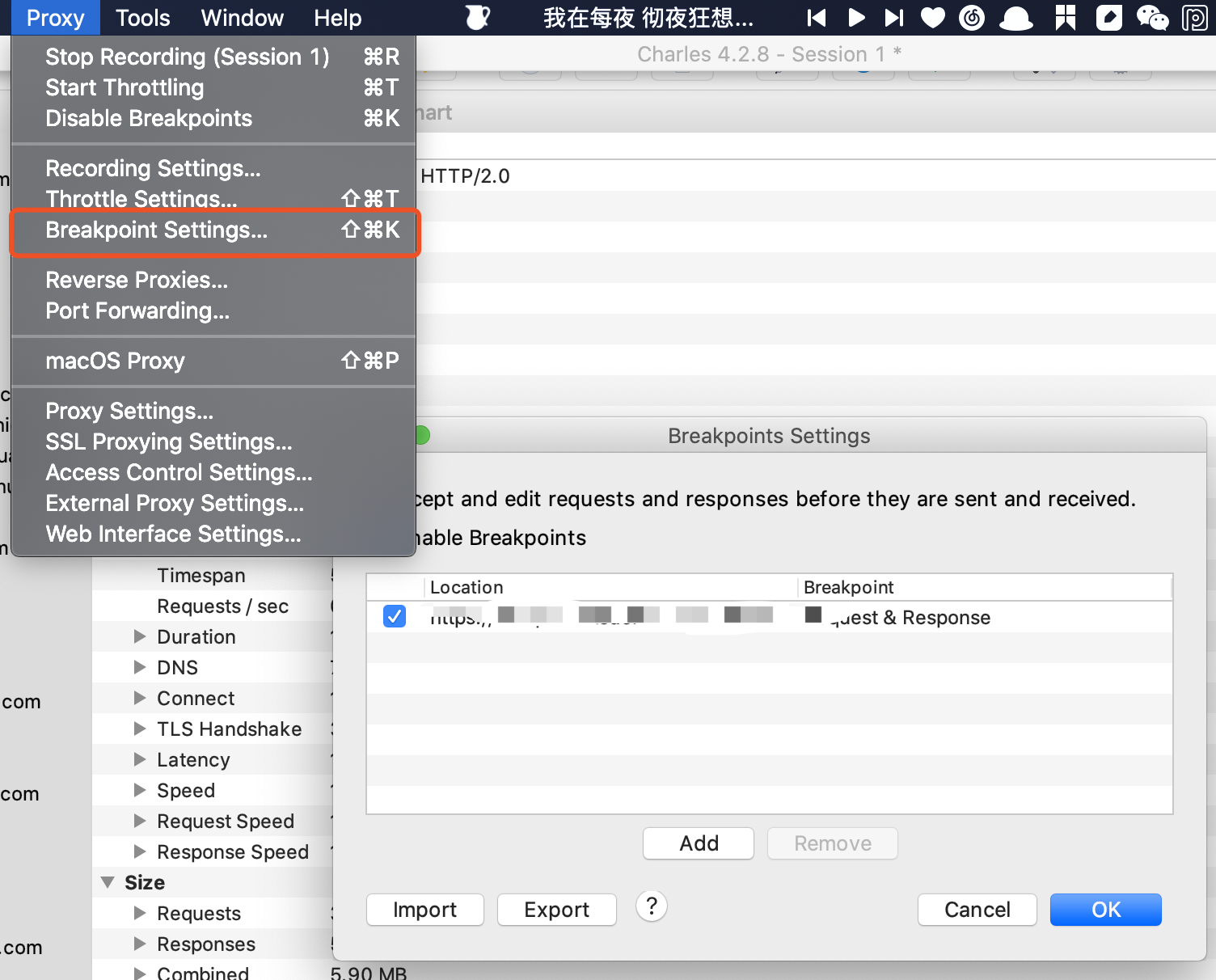Expand the Combined row under Size
Viewport: 1216px width, 980px height.
(x=140, y=973)
